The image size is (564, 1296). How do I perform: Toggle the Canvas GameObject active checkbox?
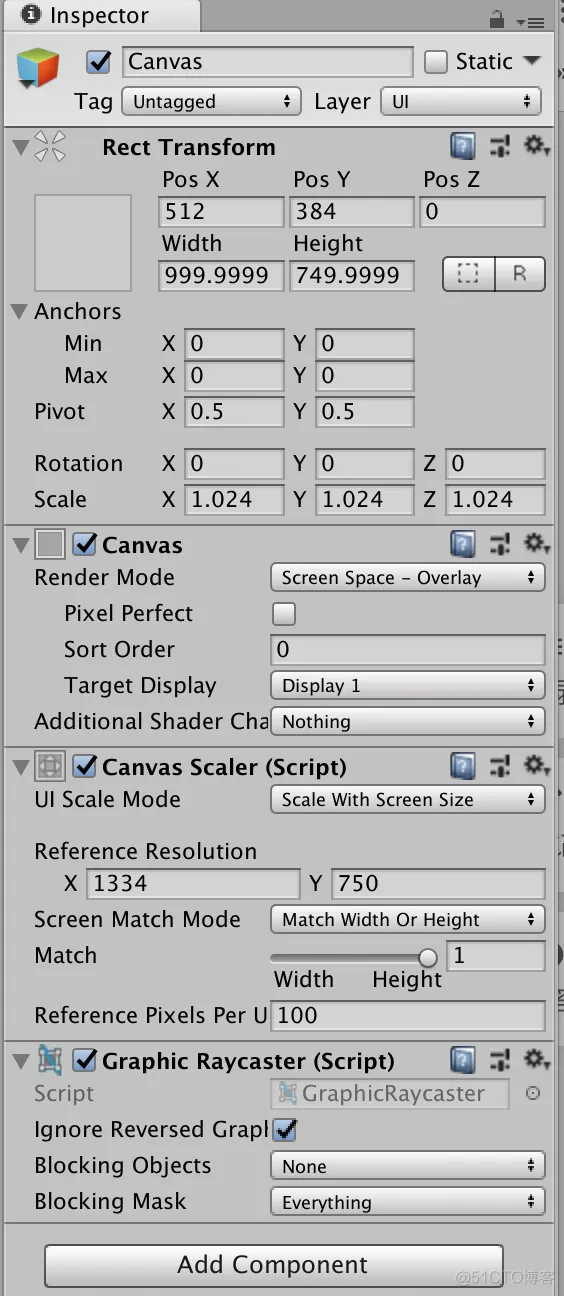click(99, 62)
